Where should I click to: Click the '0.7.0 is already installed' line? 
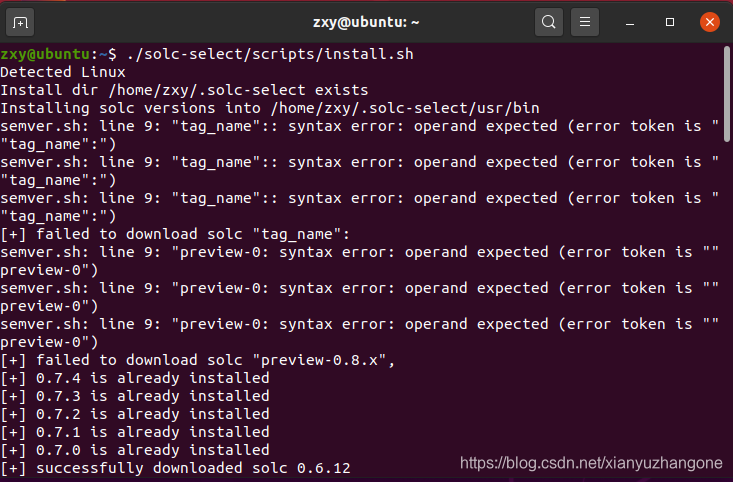tap(135, 450)
